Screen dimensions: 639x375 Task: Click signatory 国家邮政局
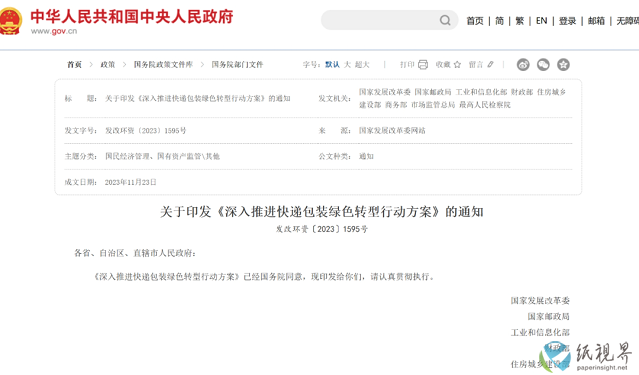549,316
